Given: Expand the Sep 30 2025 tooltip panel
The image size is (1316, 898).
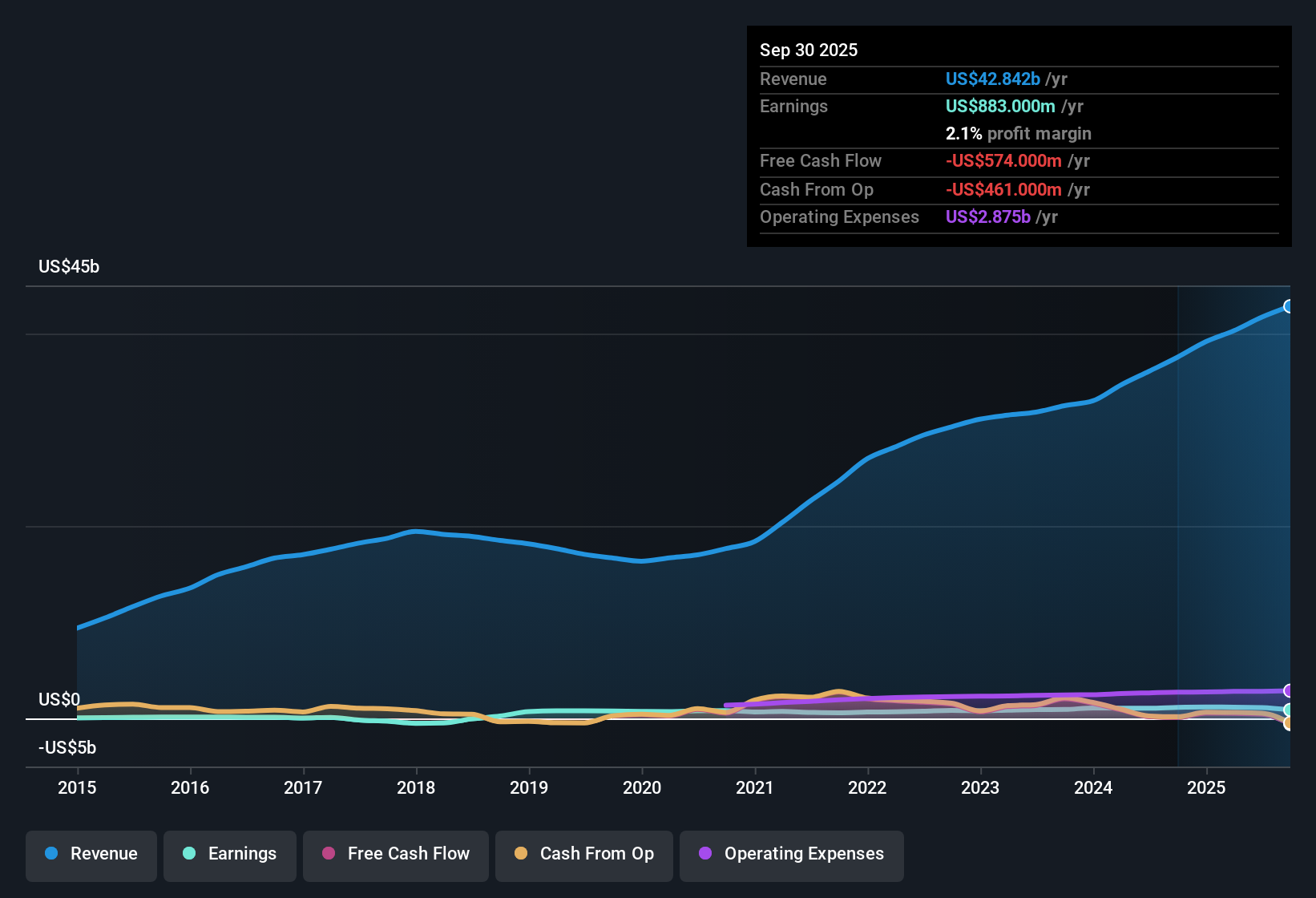Looking at the screenshot, I should tap(809, 50).
